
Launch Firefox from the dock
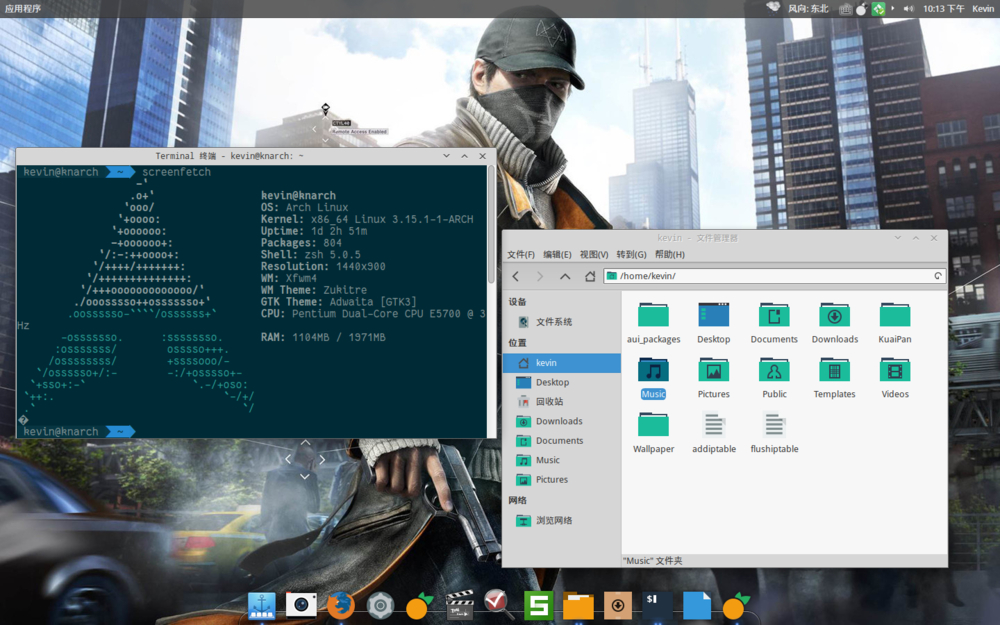coord(341,605)
